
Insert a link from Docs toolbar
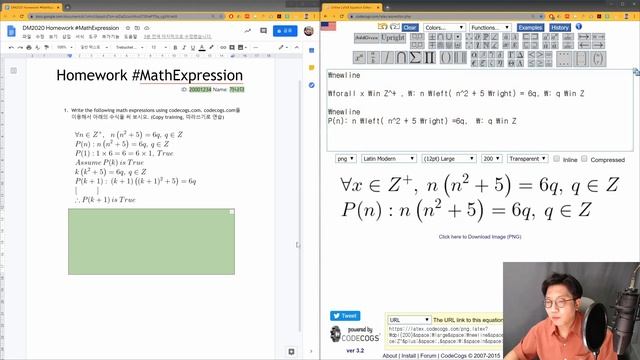[x=223, y=47]
